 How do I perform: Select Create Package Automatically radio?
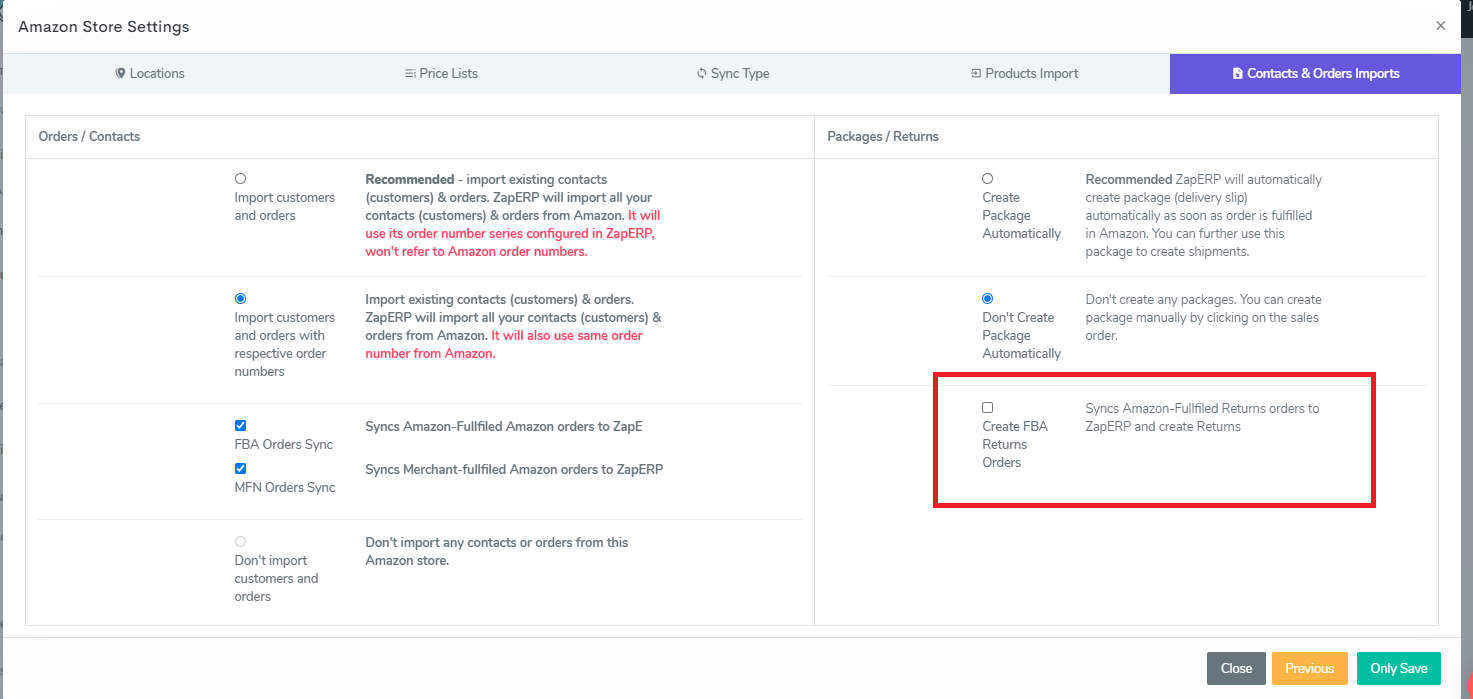(x=988, y=179)
